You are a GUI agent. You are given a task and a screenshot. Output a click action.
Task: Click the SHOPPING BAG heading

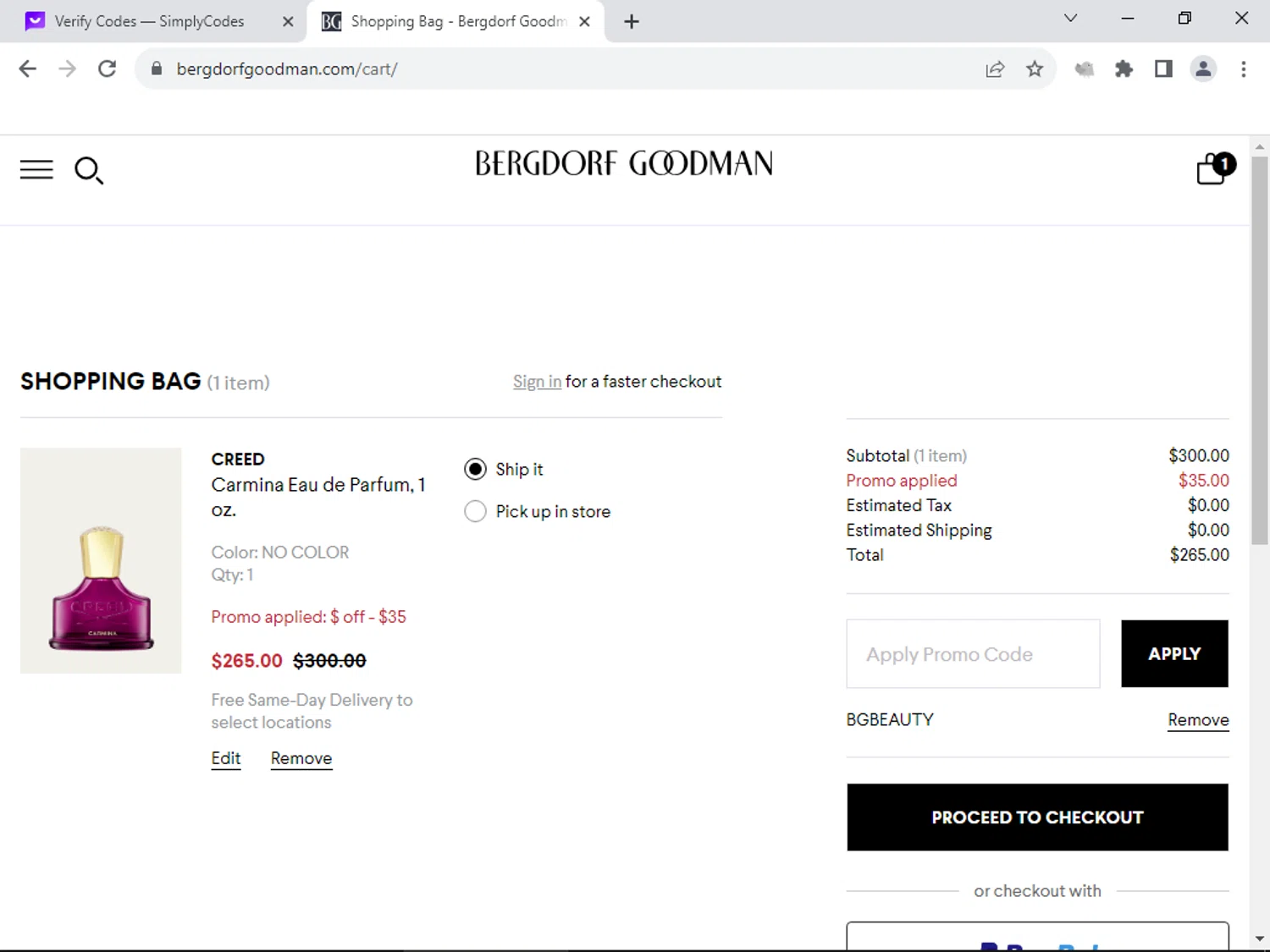tap(110, 382)
